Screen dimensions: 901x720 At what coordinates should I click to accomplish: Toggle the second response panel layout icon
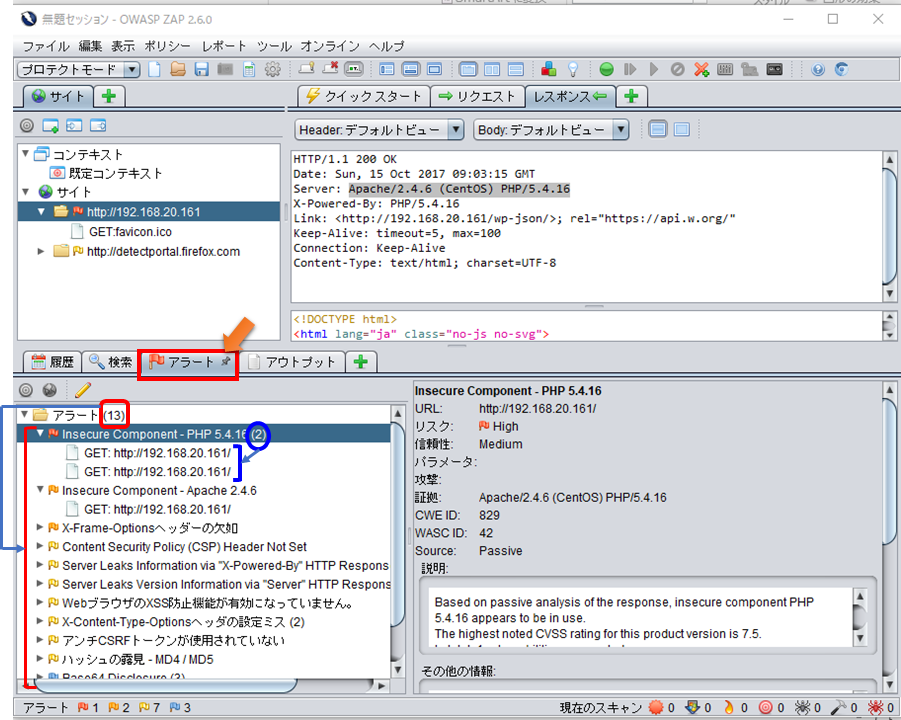pyautogui.click(x=681, y=129)
